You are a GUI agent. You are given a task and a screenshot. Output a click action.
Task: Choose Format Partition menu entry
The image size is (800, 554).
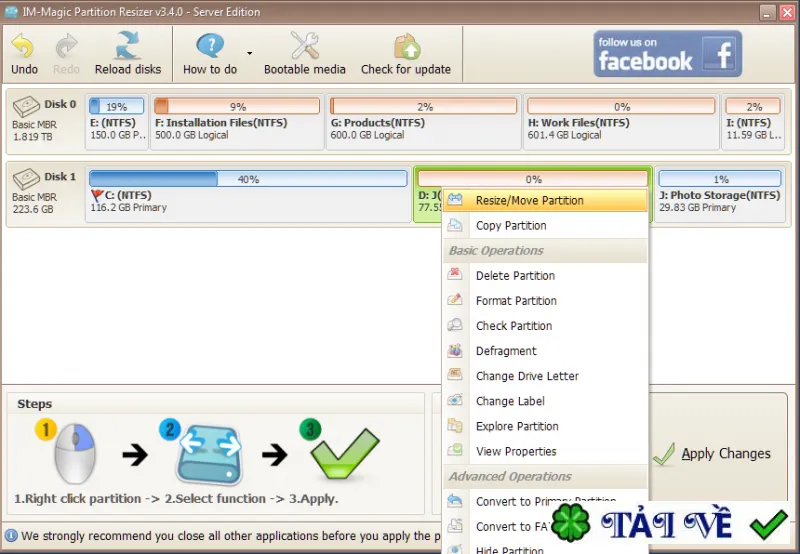point(545,300)
